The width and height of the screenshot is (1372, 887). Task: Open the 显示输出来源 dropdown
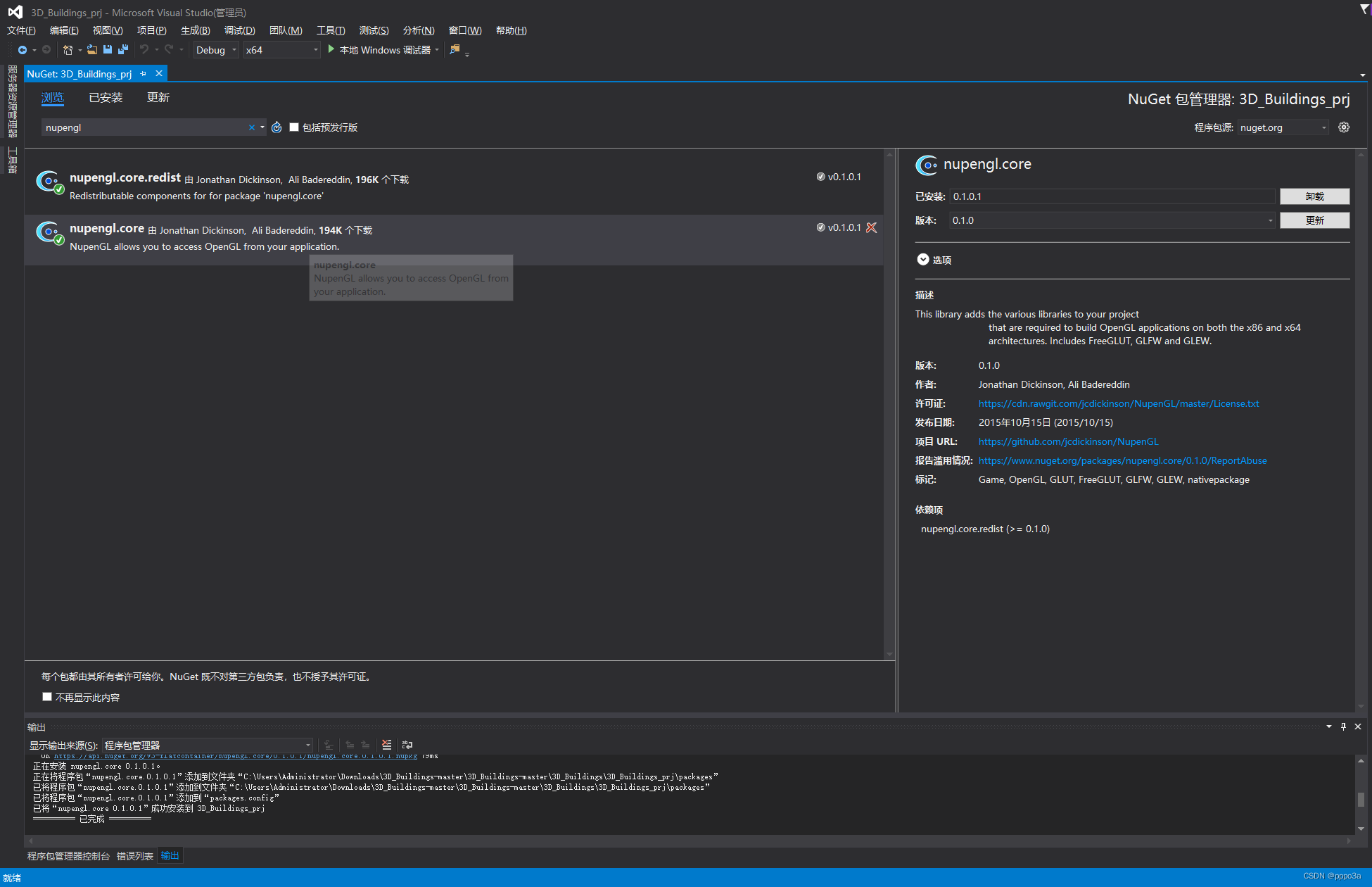(307, 745)
